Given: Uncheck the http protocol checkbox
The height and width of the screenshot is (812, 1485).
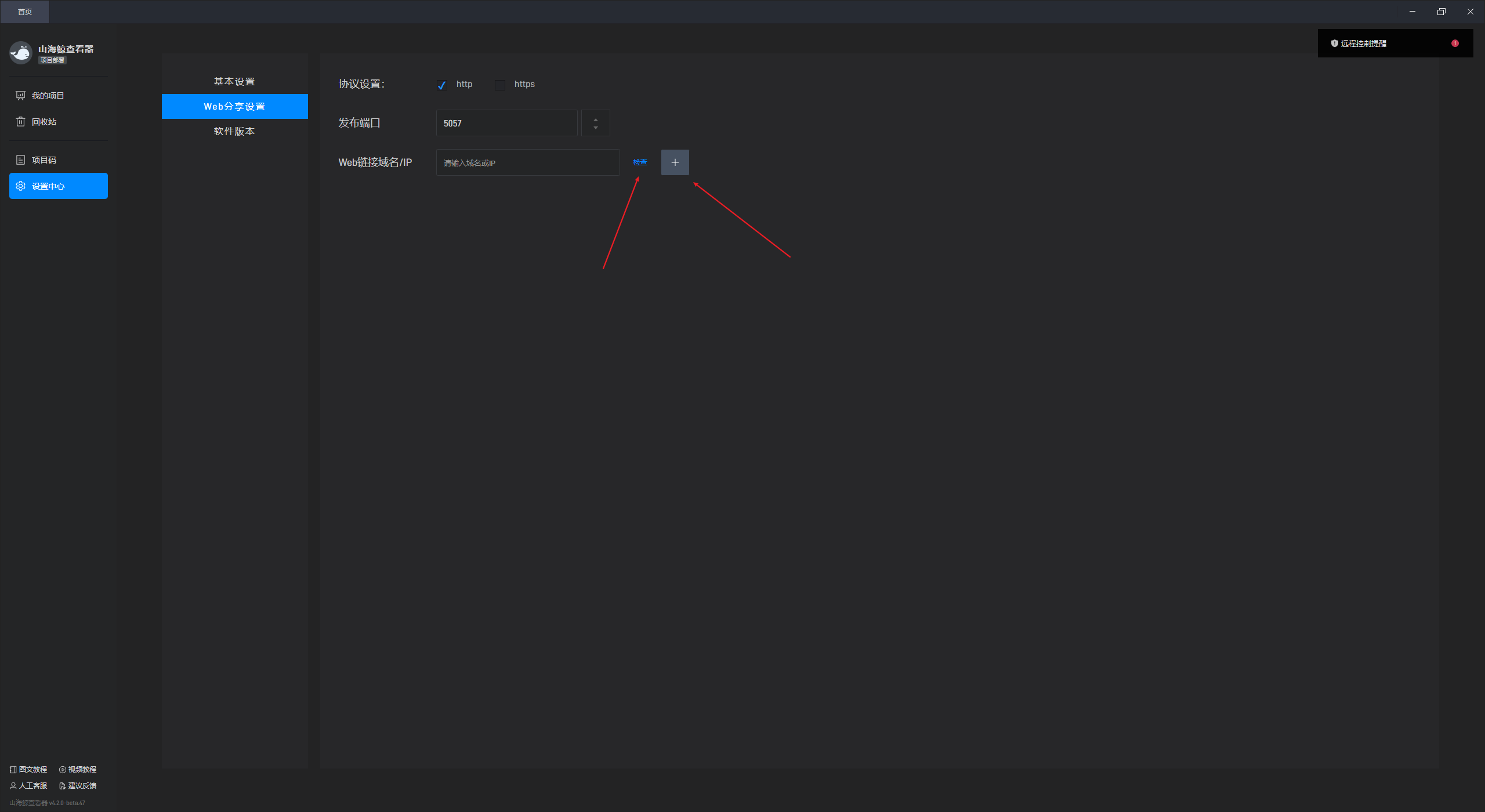Looking at the screenshot, I should coord(442,85).
